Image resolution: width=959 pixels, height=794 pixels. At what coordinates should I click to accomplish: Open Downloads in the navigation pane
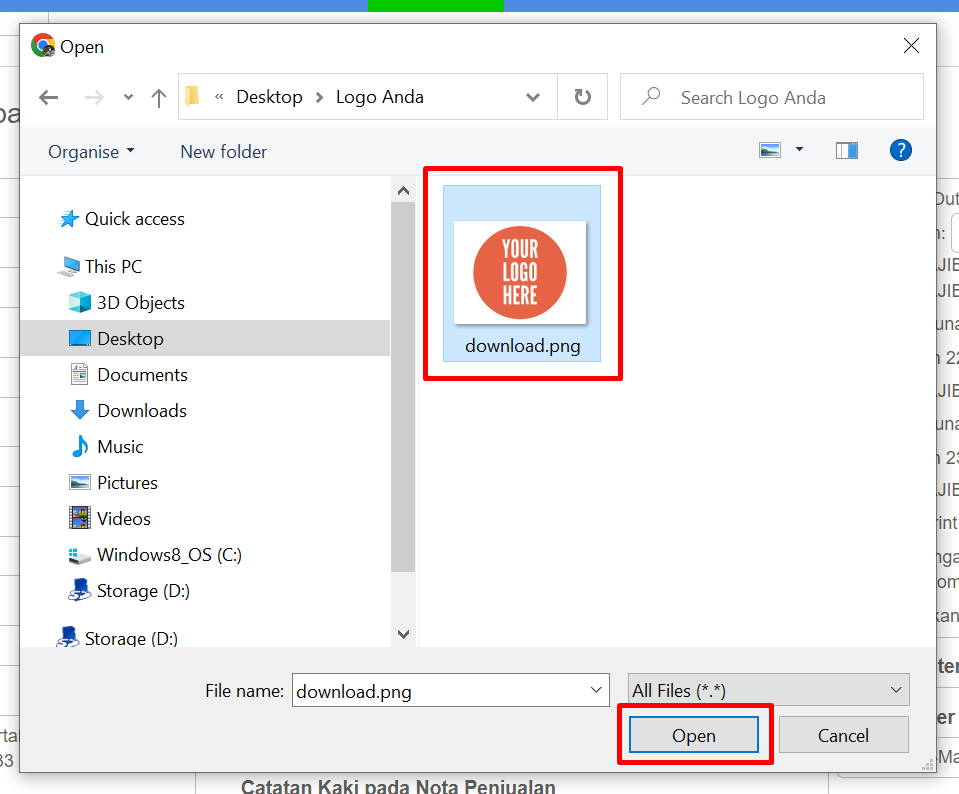point(142,411)
